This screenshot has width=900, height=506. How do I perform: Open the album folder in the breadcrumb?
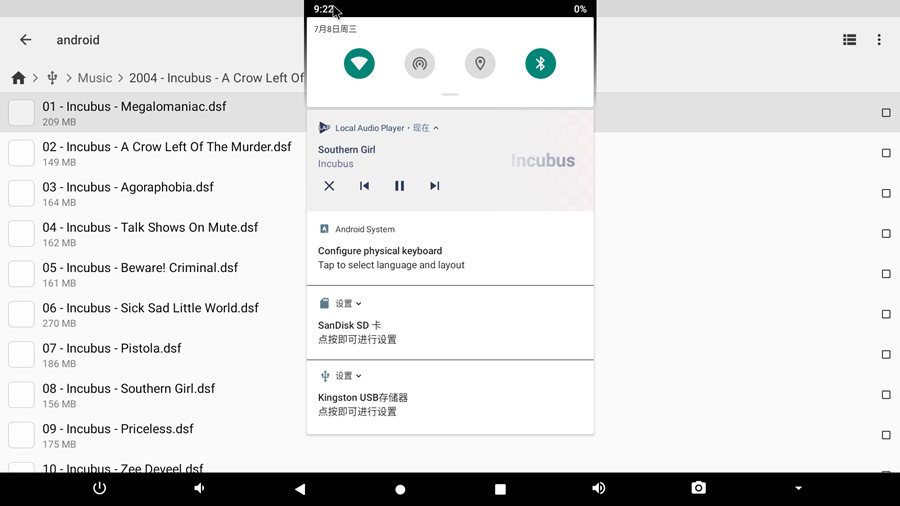click(217, 78)
